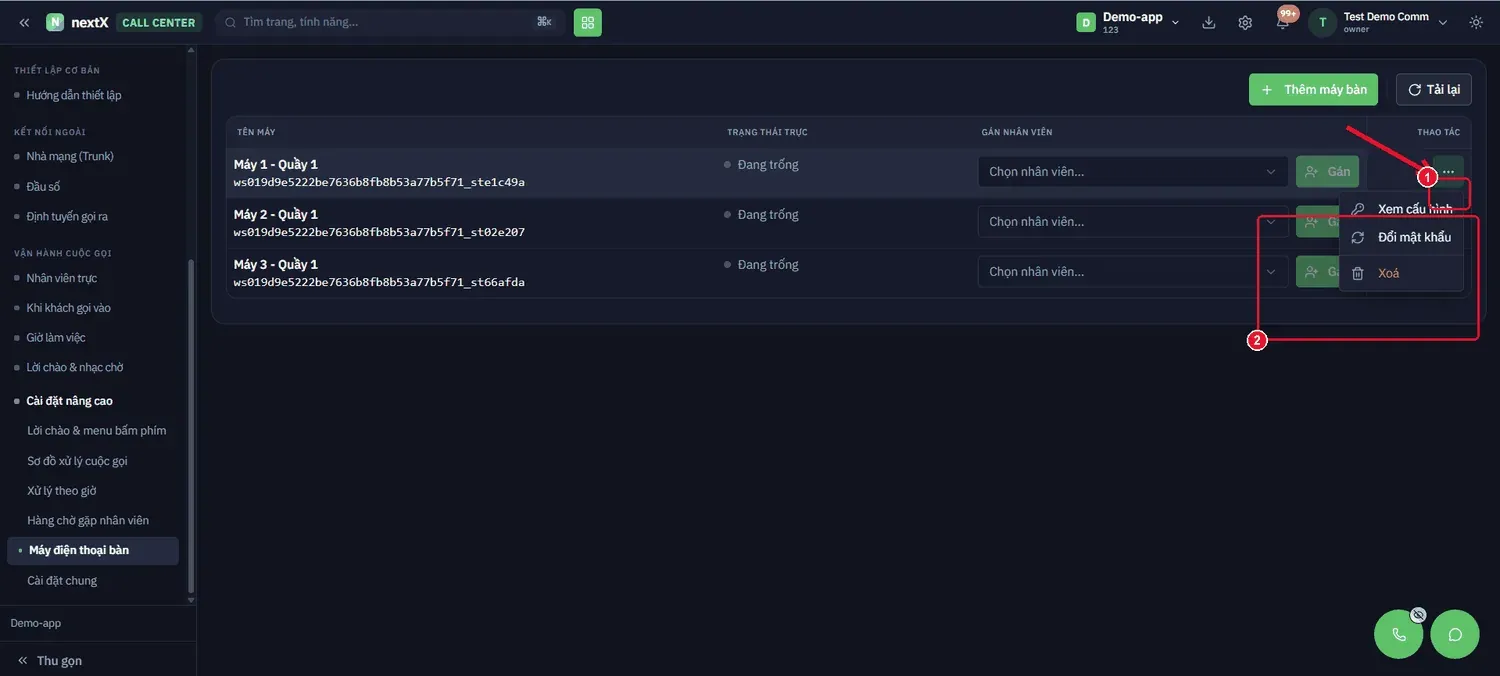
Task: Open "Chọn nhân viên" dropdown for Máy 1
Action: coord(1133,172)
